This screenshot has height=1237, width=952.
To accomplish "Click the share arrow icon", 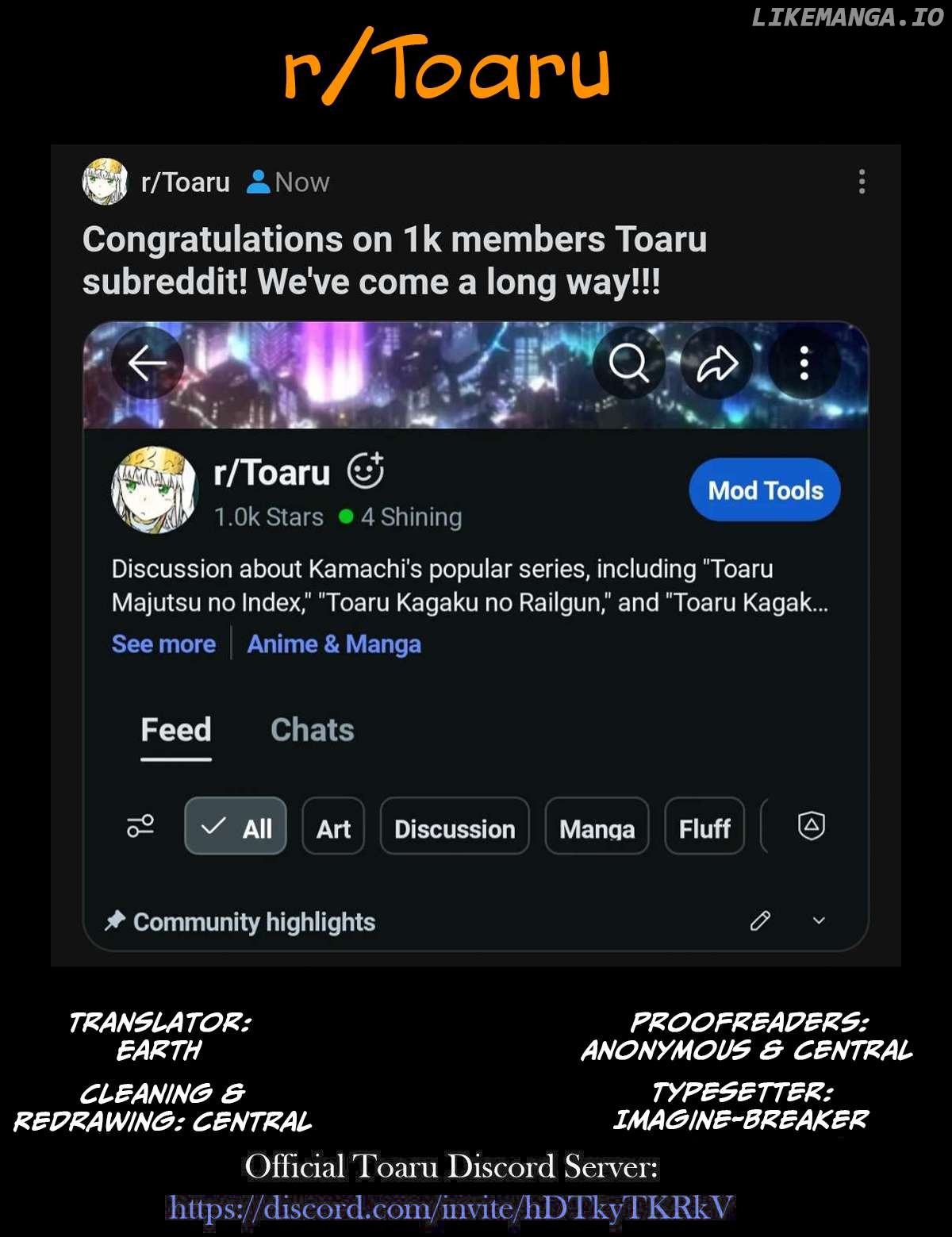I will coord(716,363).
